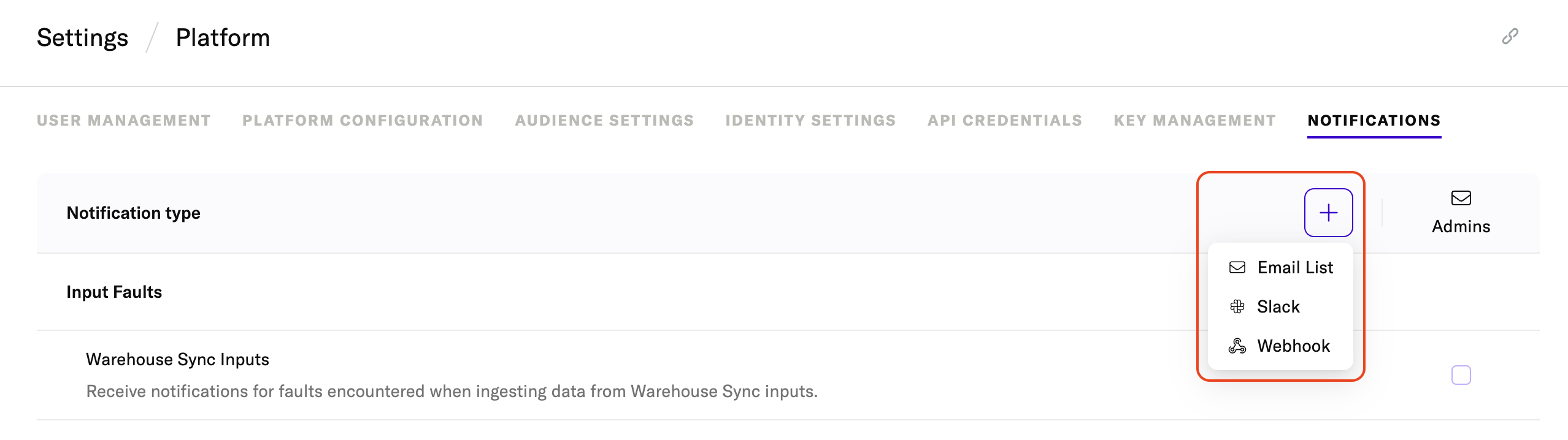Viewport: 1568px width, 440px height.
Task: Click the Platform breadcrumb title
Action: pyautogui.click(x=223, y=38)
